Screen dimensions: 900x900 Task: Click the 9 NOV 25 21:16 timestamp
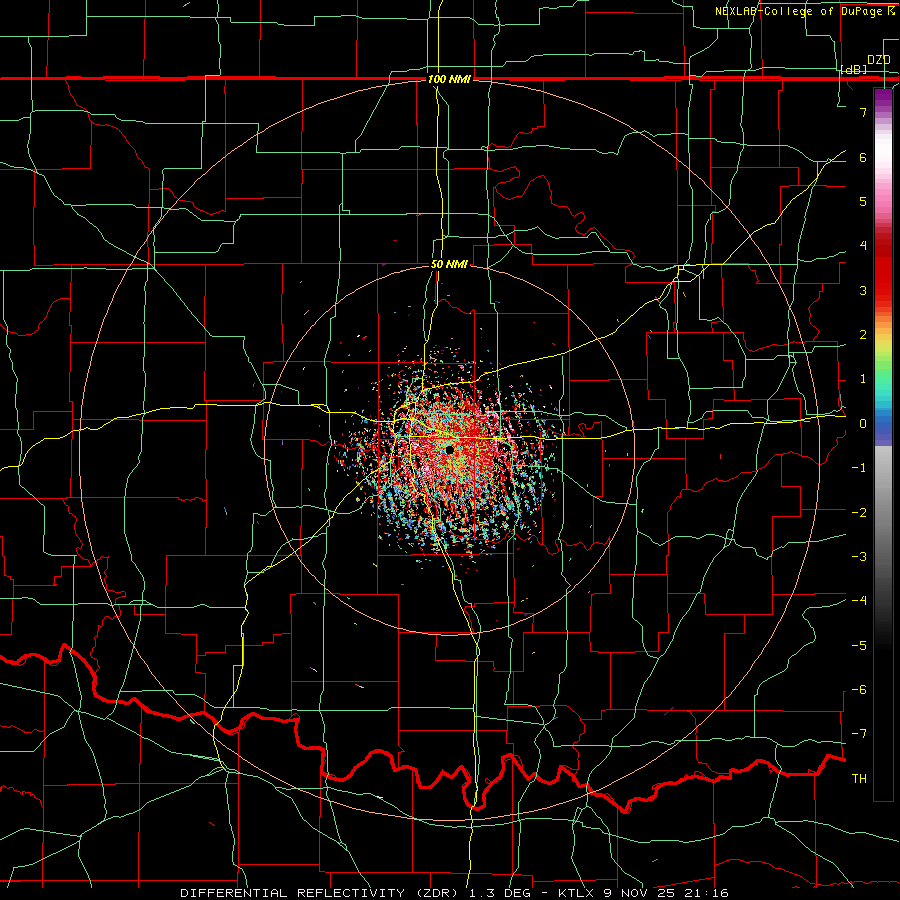tap(666, 893)
